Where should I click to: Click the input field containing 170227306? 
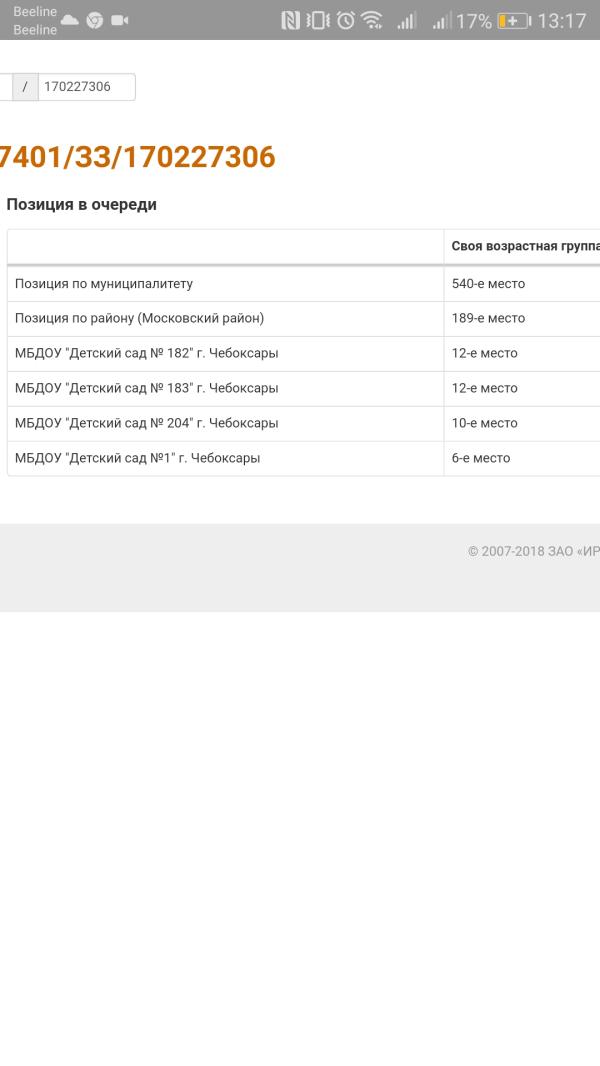point(86,87)
